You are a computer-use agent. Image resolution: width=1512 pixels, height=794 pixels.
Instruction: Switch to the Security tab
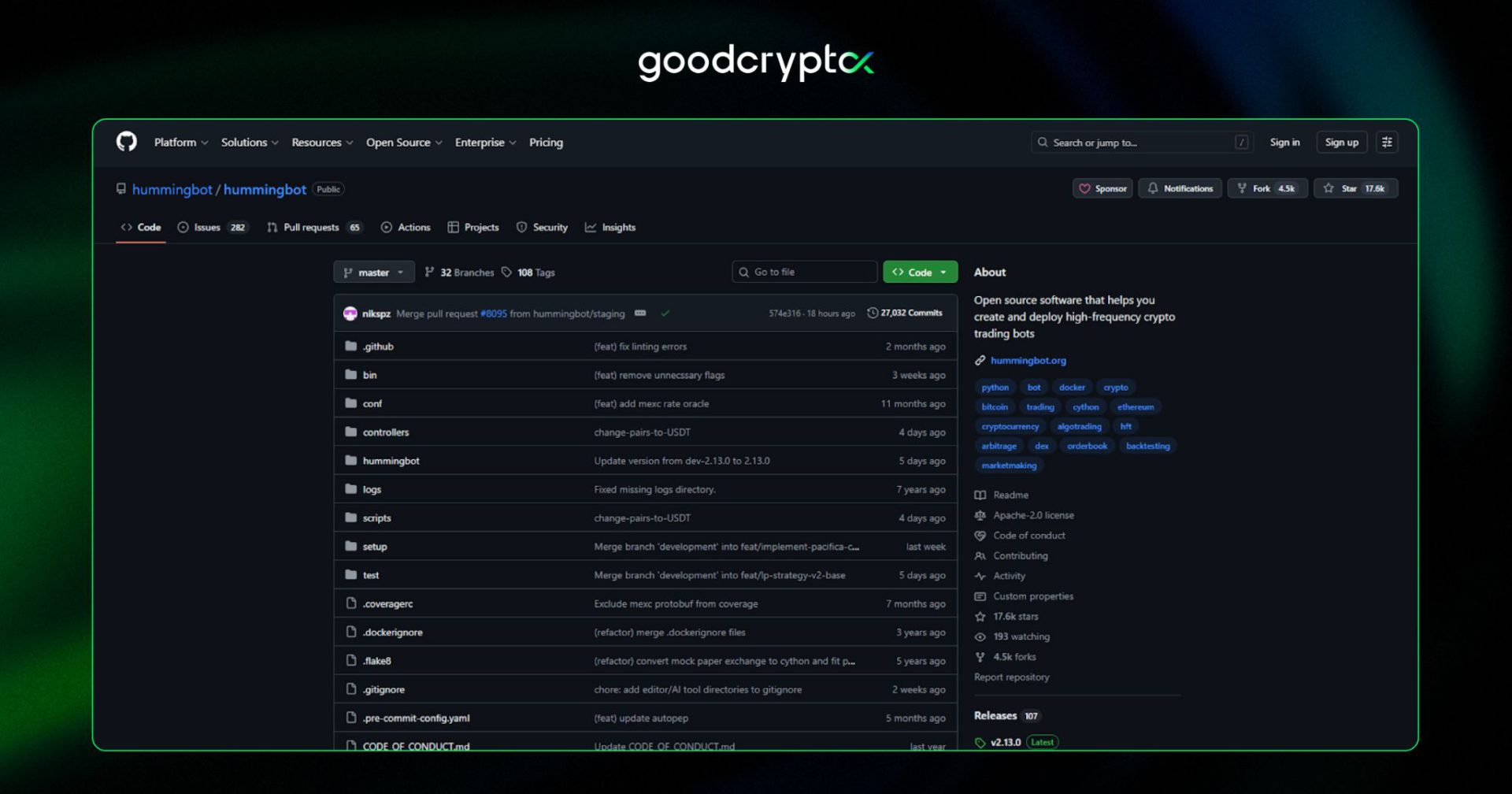(x=542, y=228)
